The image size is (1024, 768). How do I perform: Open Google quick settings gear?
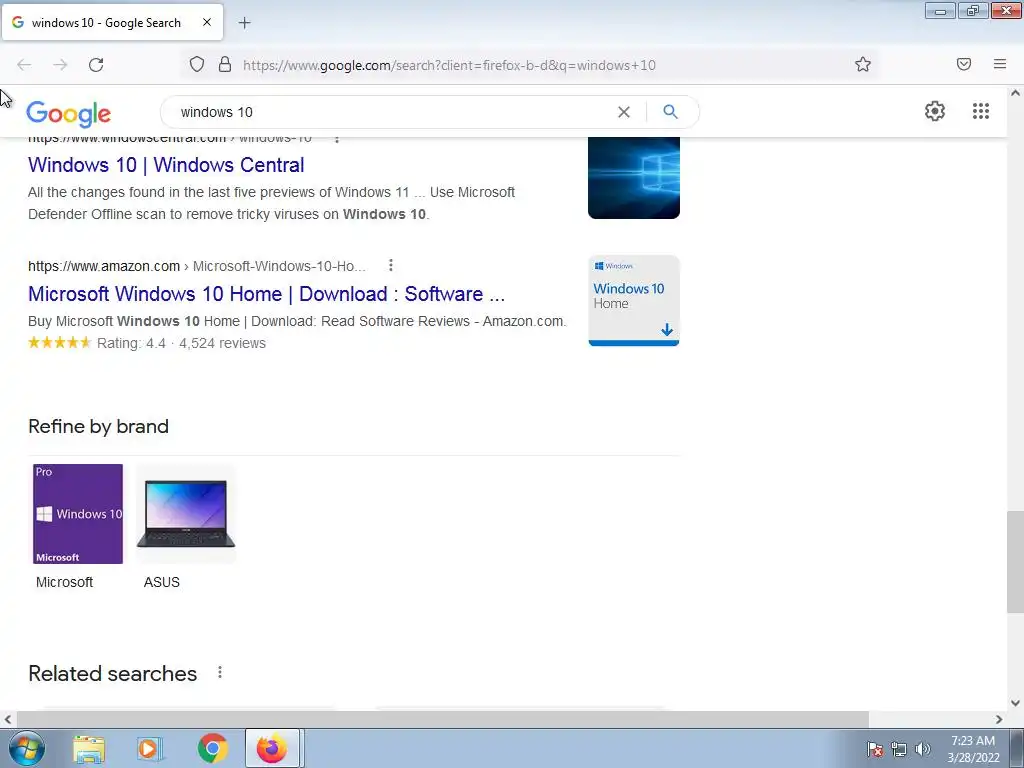click(935, 111)
